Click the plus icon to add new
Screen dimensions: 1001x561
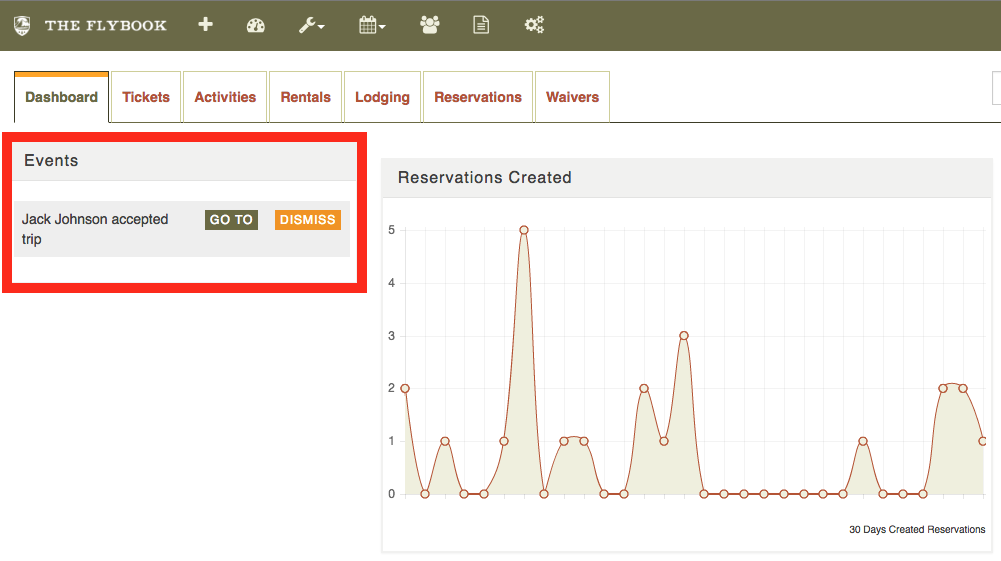(205, 25)
